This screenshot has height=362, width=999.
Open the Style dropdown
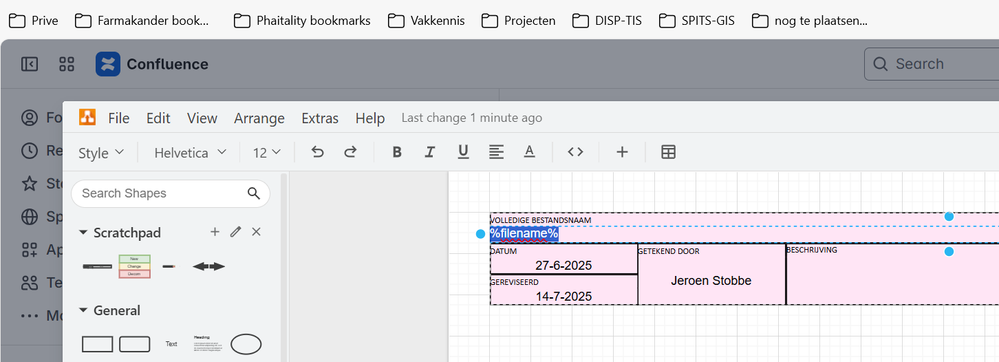tap(101, 153)
